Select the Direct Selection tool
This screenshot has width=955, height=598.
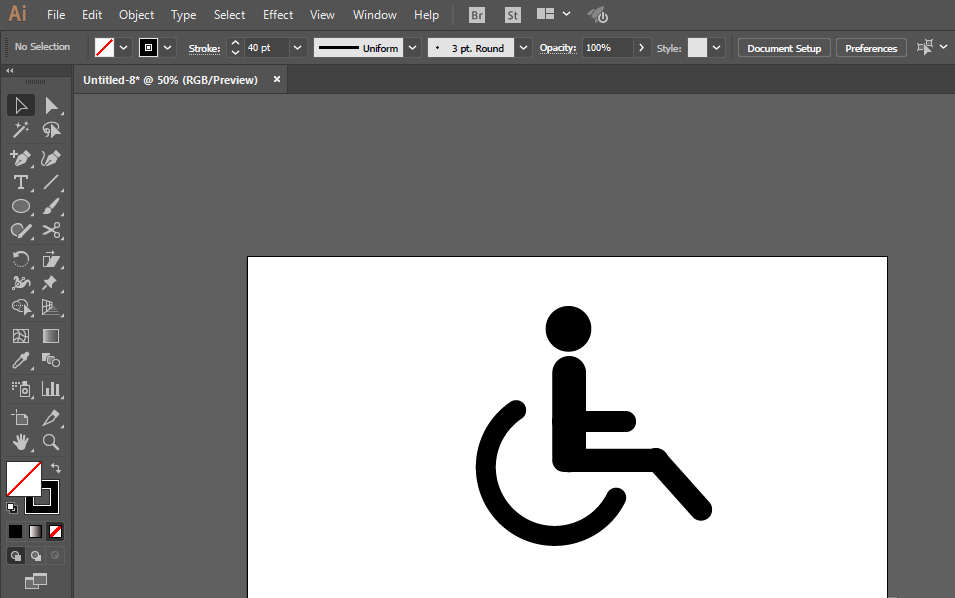pyautogui.click(x=51, y=105)
